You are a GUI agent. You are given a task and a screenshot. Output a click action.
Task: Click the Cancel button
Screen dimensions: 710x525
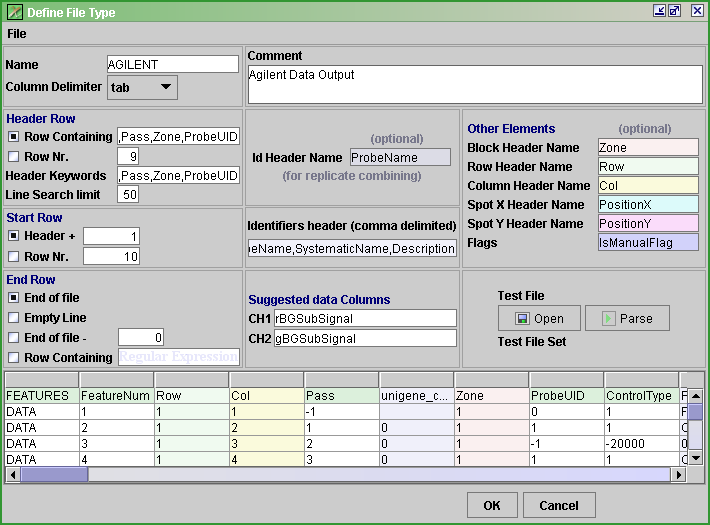tap(559, 505)
